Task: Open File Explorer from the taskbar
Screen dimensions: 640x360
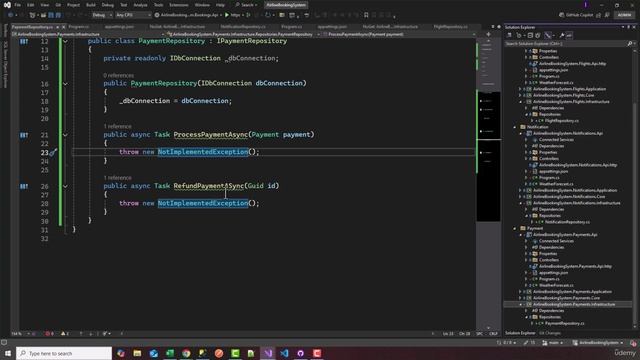Action: click(x=137, y=353)
